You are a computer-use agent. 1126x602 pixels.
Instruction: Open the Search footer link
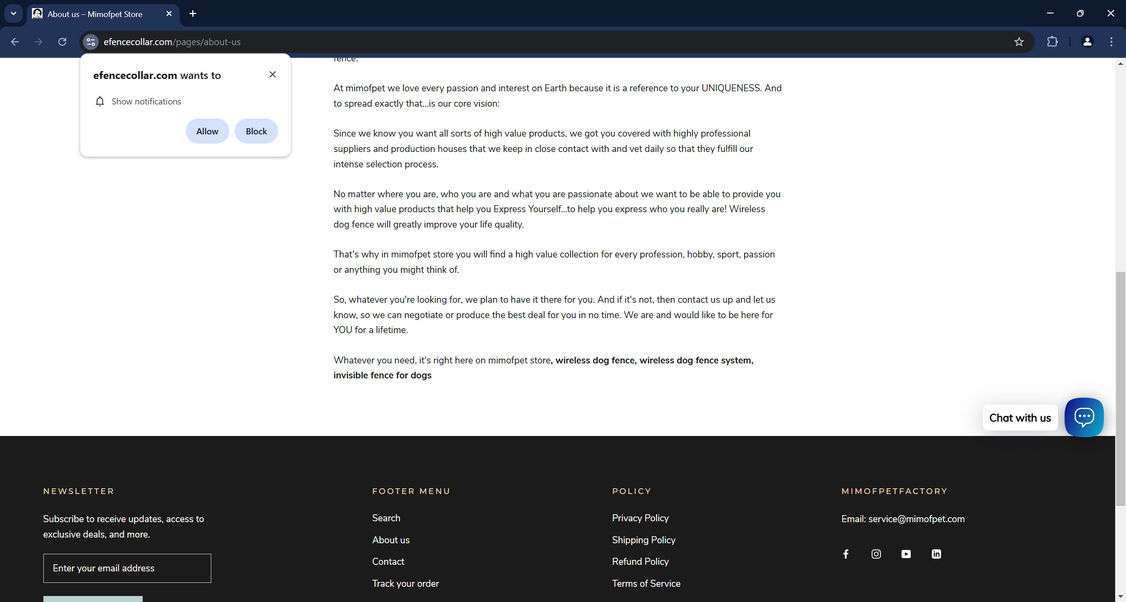click(386, 518)
